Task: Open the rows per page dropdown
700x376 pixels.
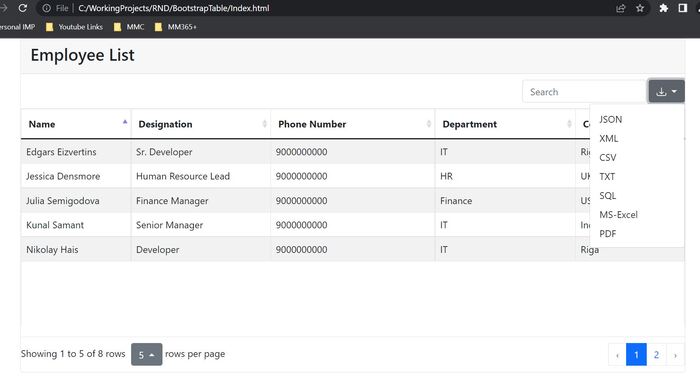Action: click(146, 355)
